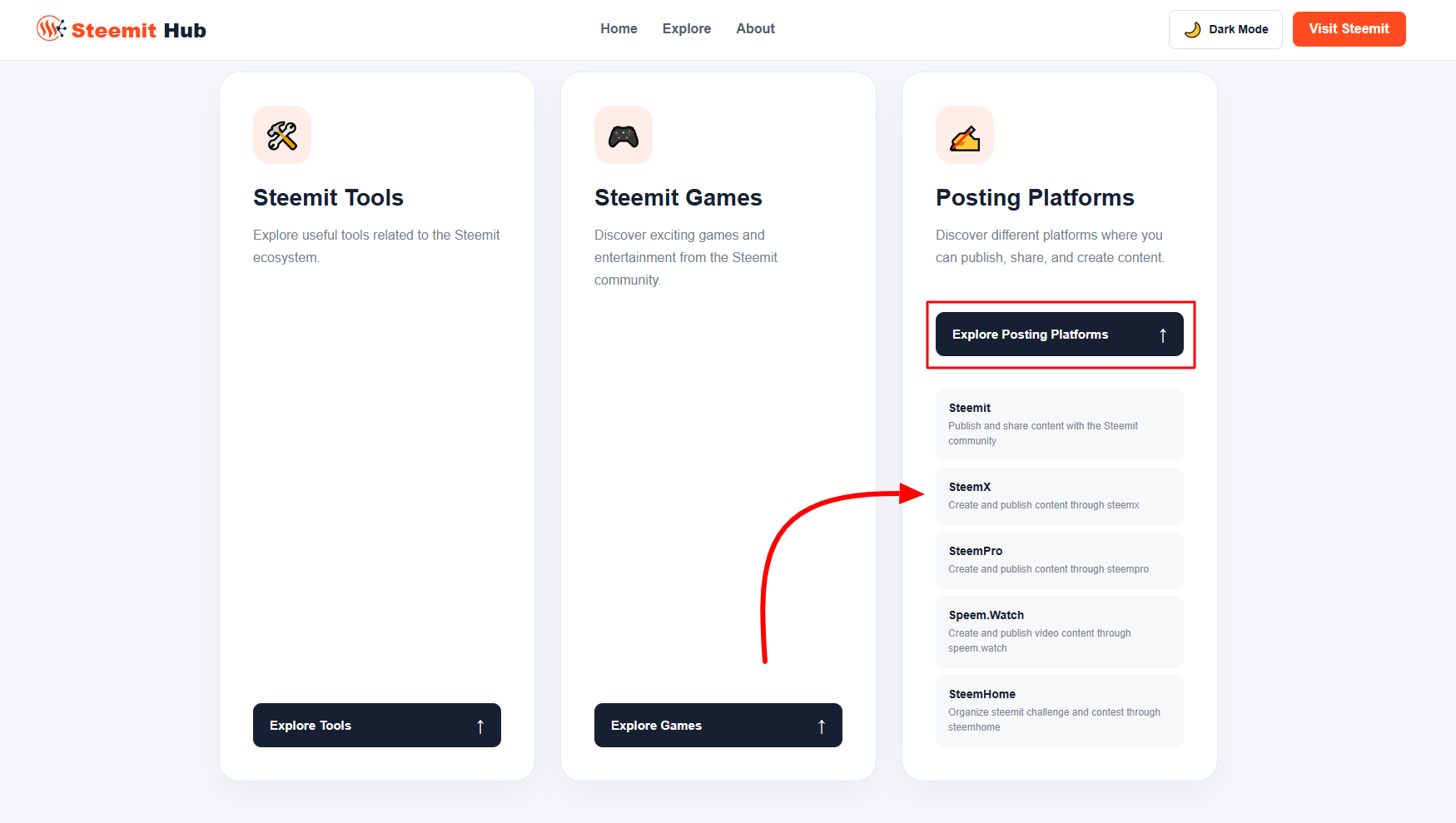Toggle Dark Mode
The height and width of the screenshot is (823, 1456).
point(1225,29)
